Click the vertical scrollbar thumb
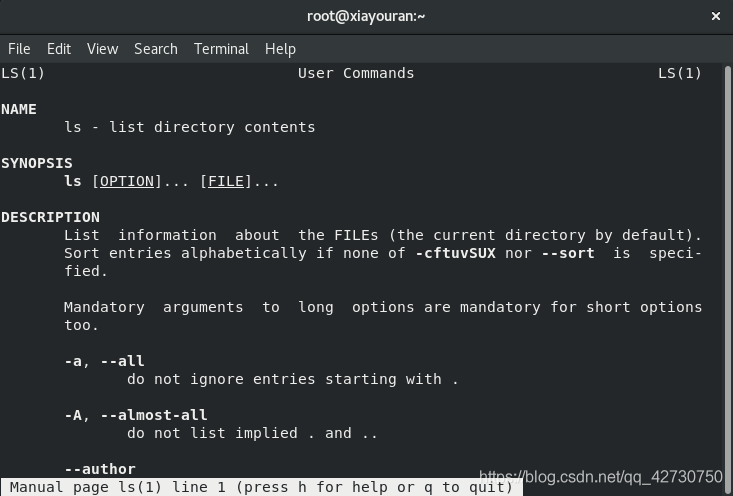733x496 pixels. pyautogui.click(x=727, y=271)
